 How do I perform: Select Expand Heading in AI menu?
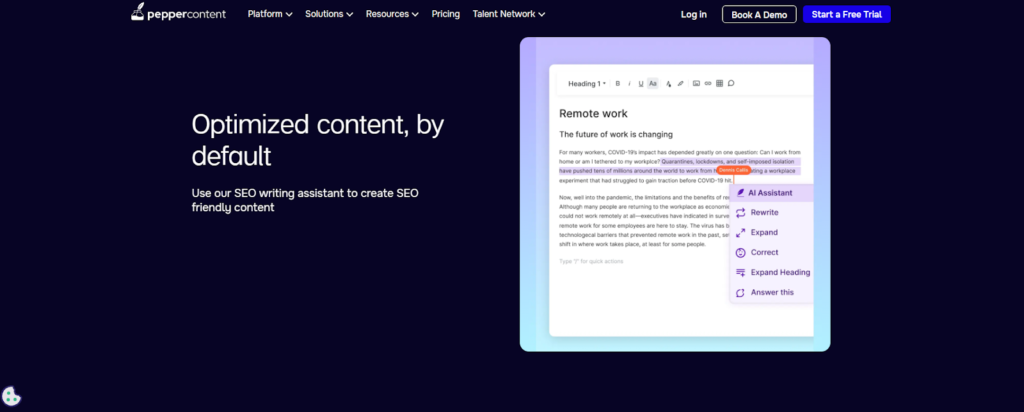(779, 272)
